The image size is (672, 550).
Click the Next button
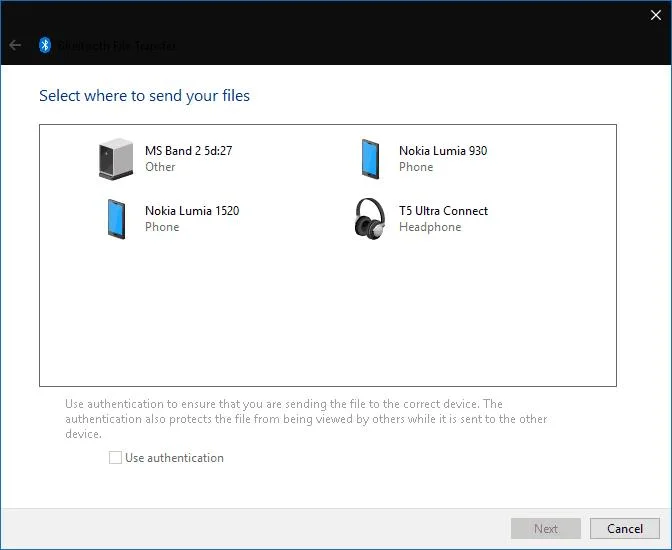click(546, 529)
